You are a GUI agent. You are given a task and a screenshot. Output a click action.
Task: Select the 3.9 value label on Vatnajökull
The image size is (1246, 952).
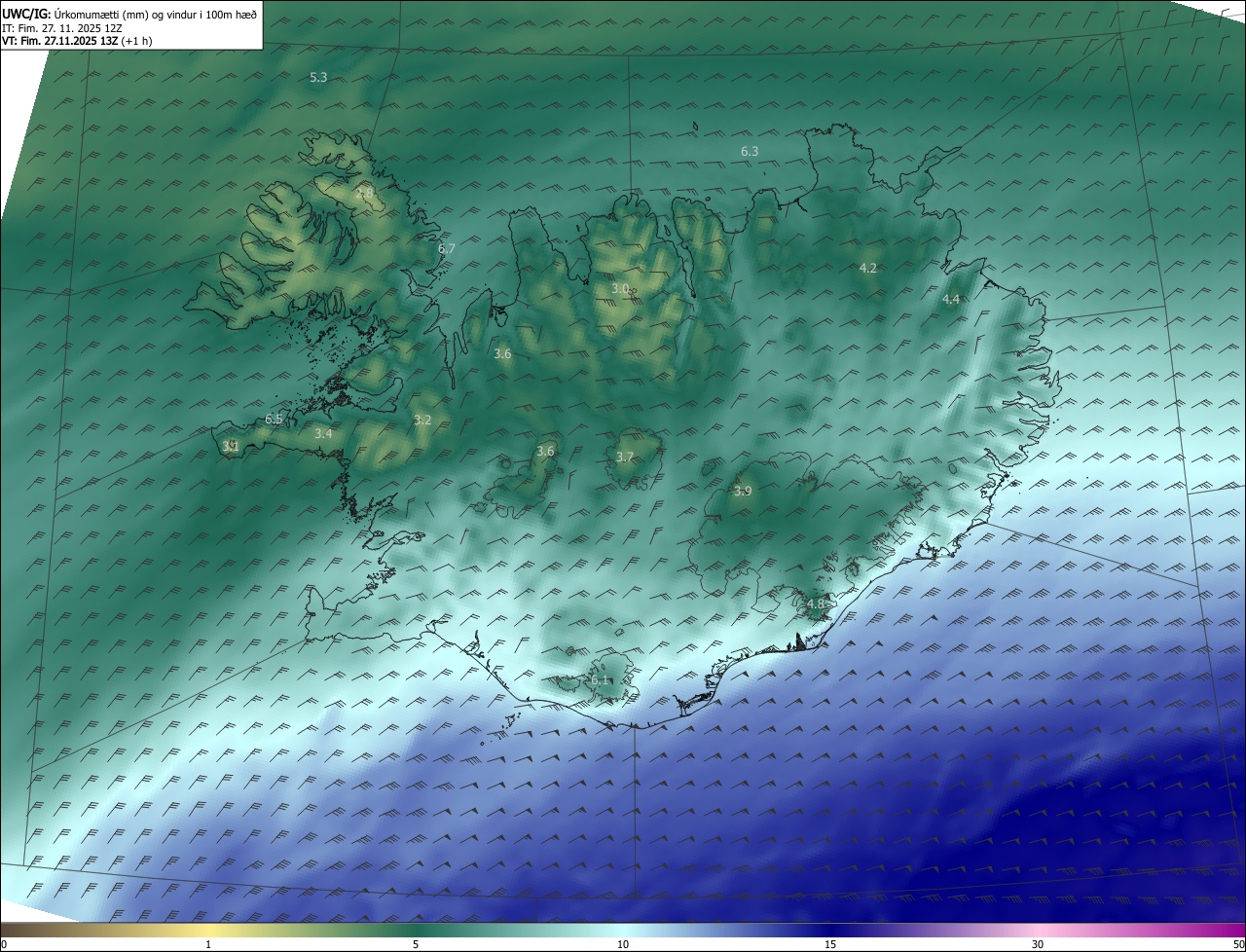743,491
